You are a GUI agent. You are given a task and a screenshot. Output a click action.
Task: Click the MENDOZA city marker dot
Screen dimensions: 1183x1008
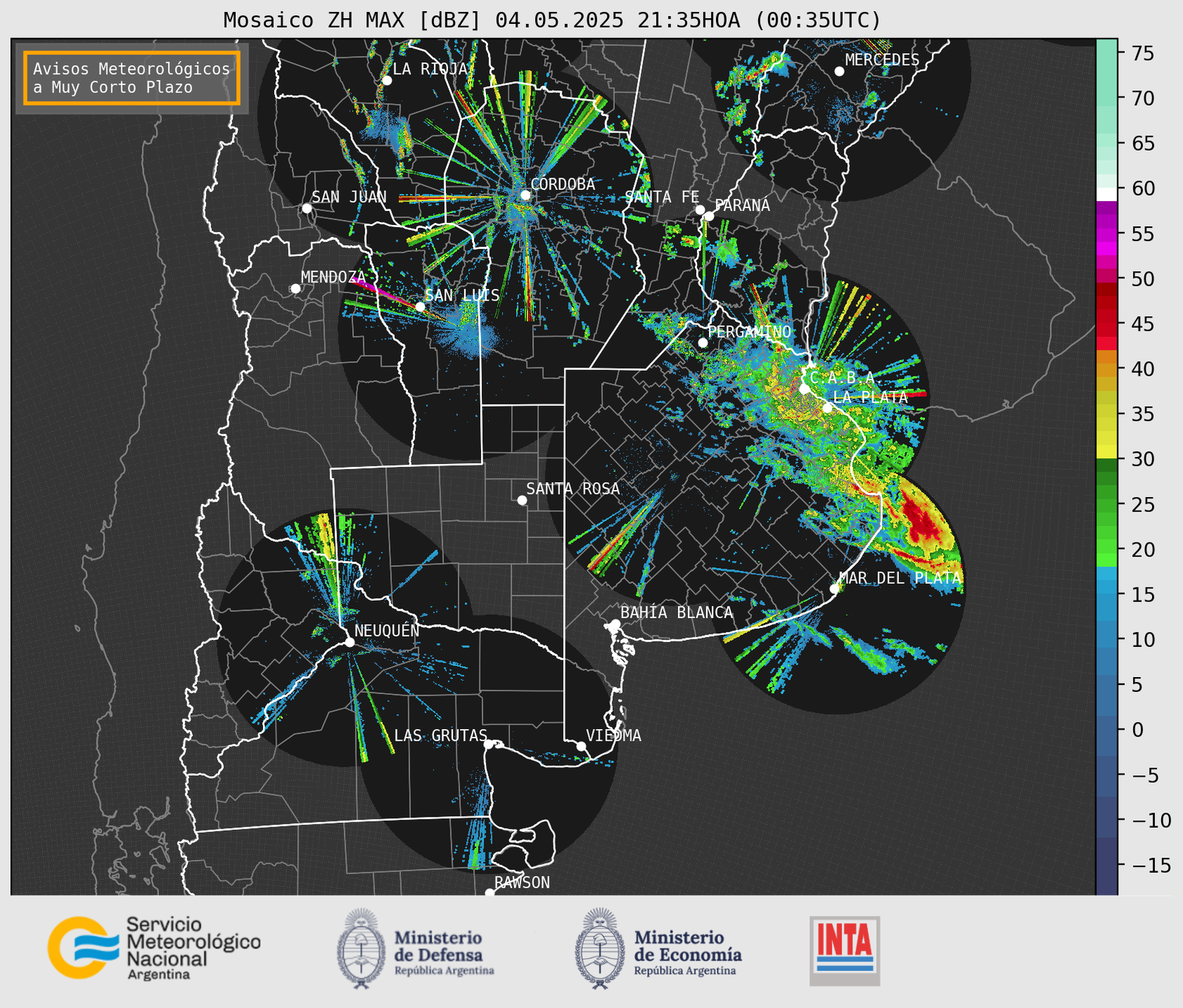point(295,288)
